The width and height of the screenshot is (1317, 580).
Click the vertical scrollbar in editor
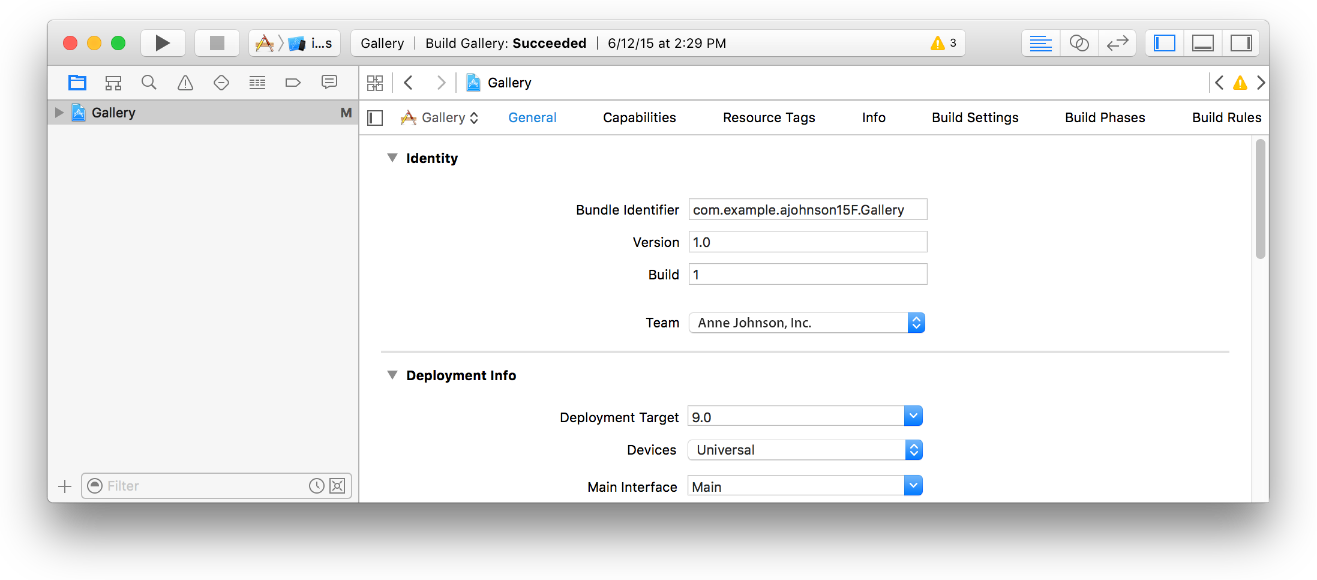tap(1260, 200)
